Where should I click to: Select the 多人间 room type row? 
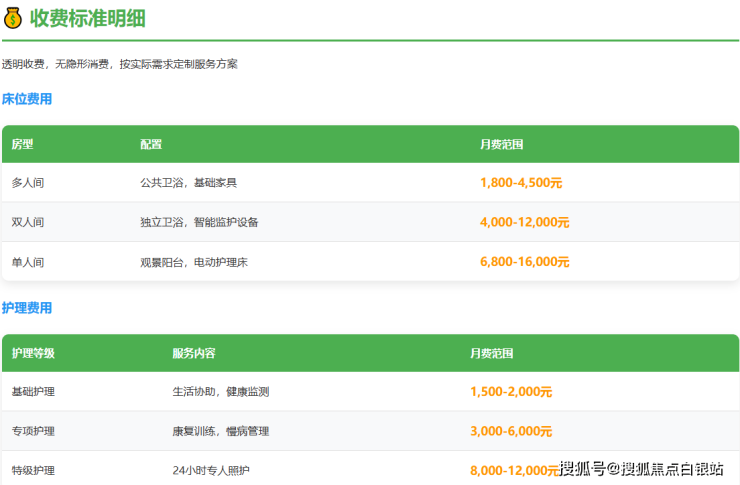pyautogui.click(x=28, y=183)
